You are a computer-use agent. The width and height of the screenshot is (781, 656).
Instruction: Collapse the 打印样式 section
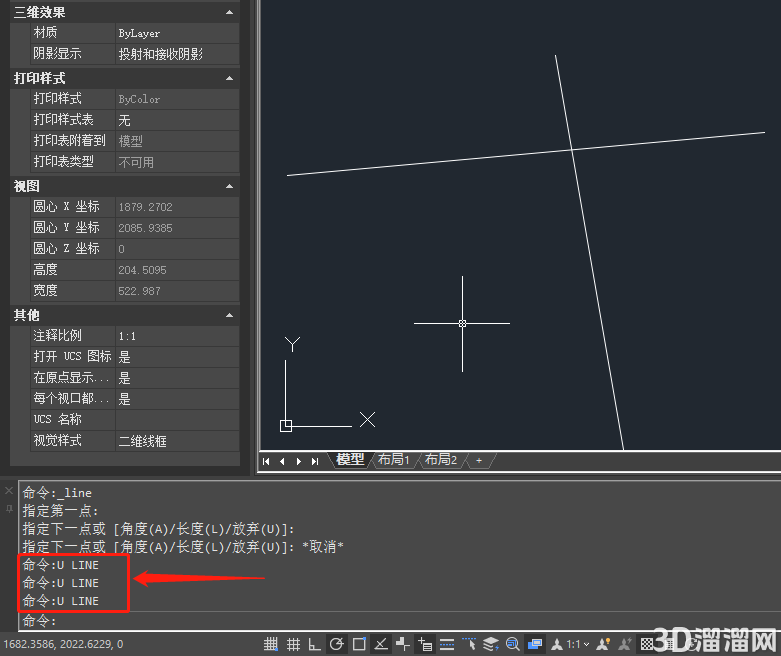[x=229, y=78]
